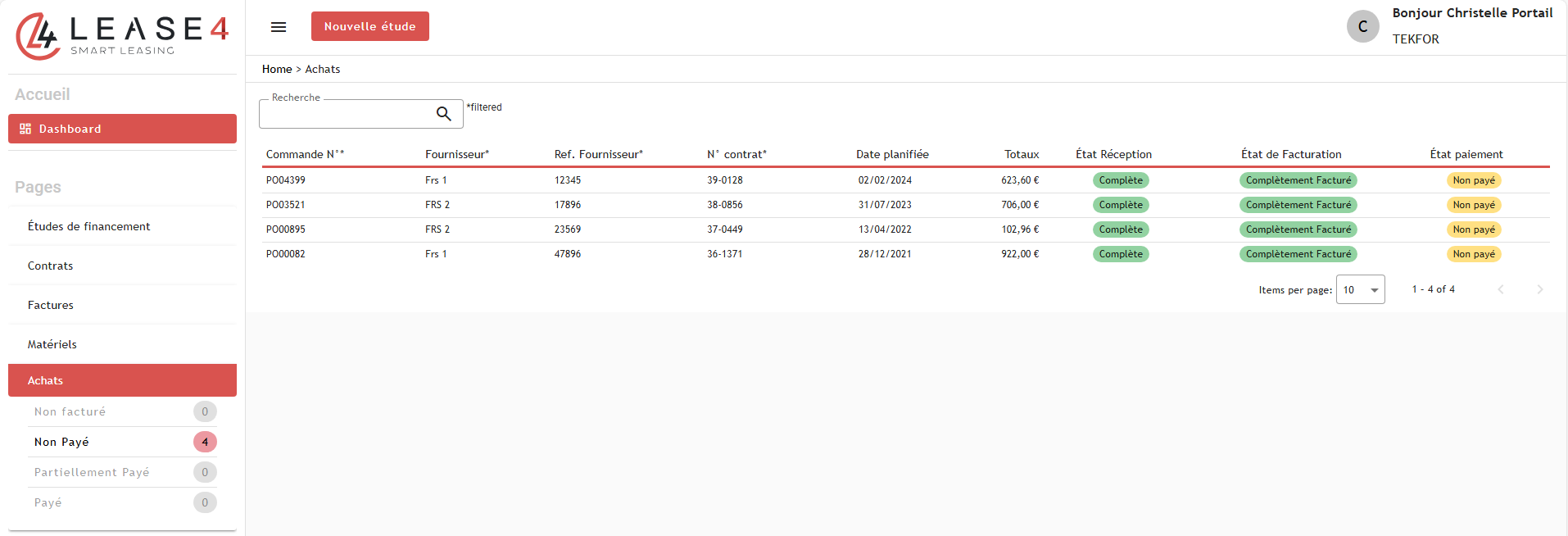Click the Lease4 logo
Viewport: 1568px width, 536px height.
122,36
